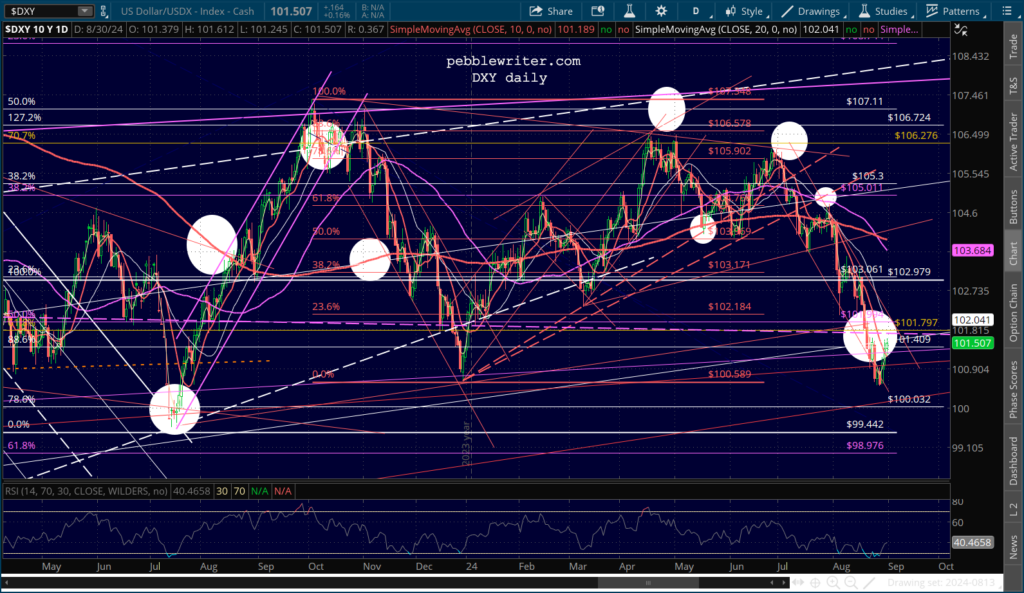Viewport: 1024px width, 593px height.
Task: Click the far-left scroll arrow at bottom
Action: click(x=7, y=583)
